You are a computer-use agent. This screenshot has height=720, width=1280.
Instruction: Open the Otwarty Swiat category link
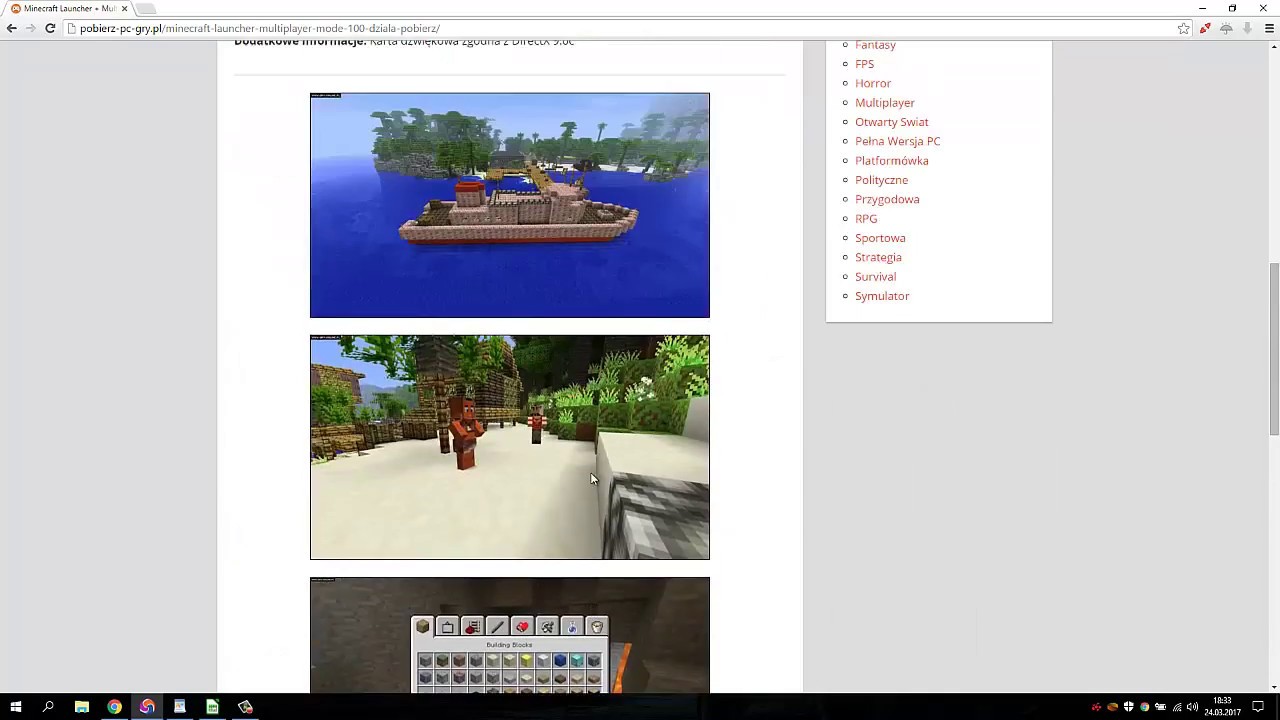(x=892, y=122)
